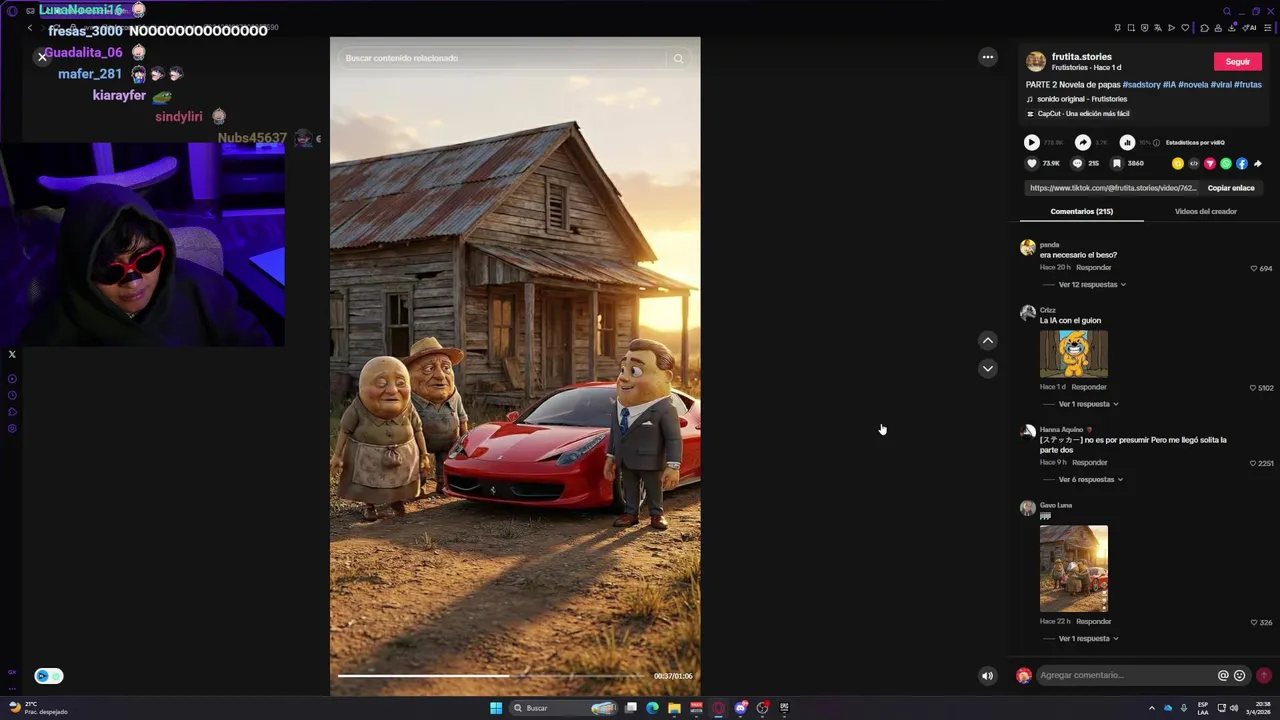Open more share options arrow

(x=1257, y=163)
